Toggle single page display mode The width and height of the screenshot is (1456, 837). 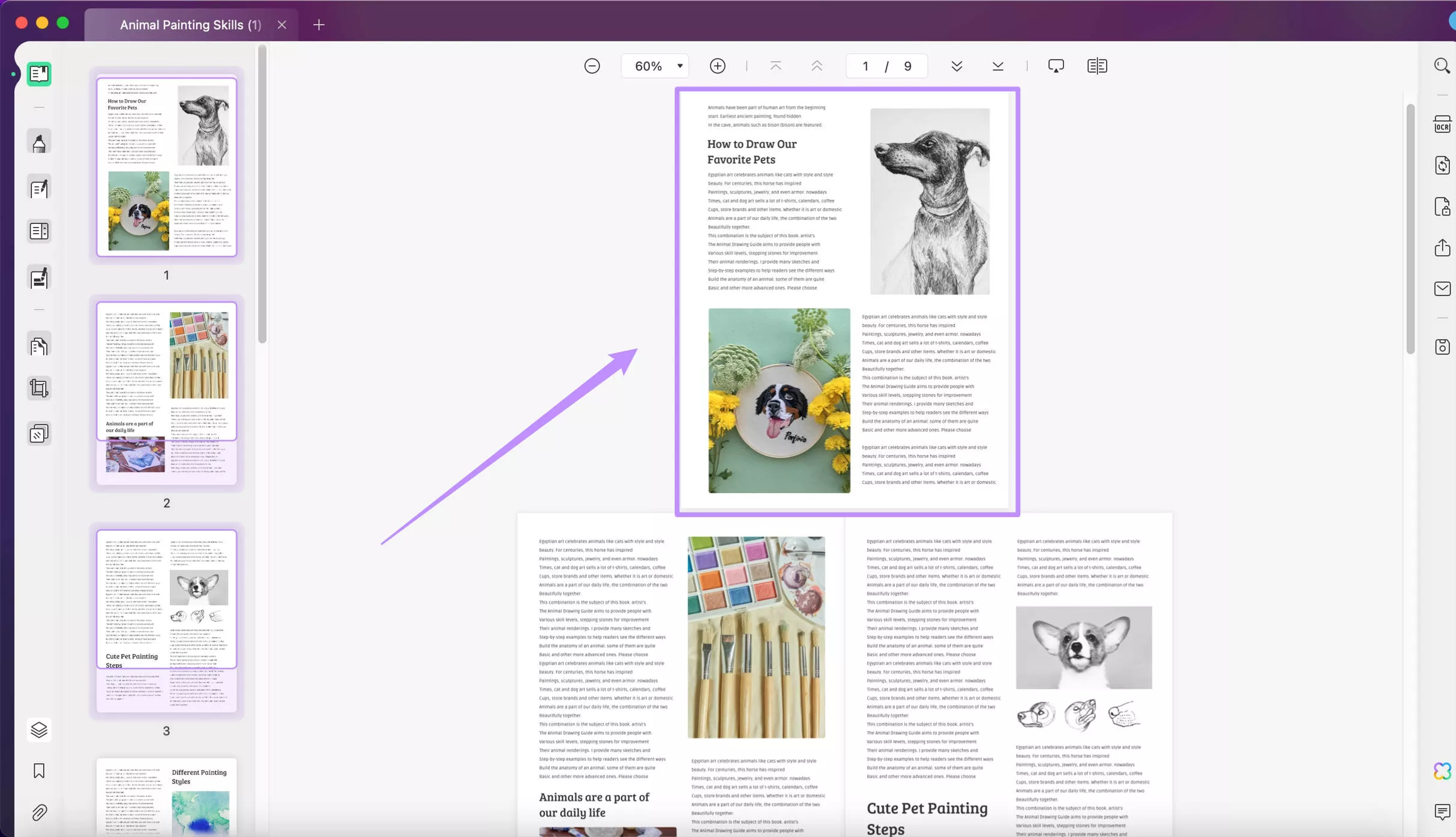click(1097, 66)
